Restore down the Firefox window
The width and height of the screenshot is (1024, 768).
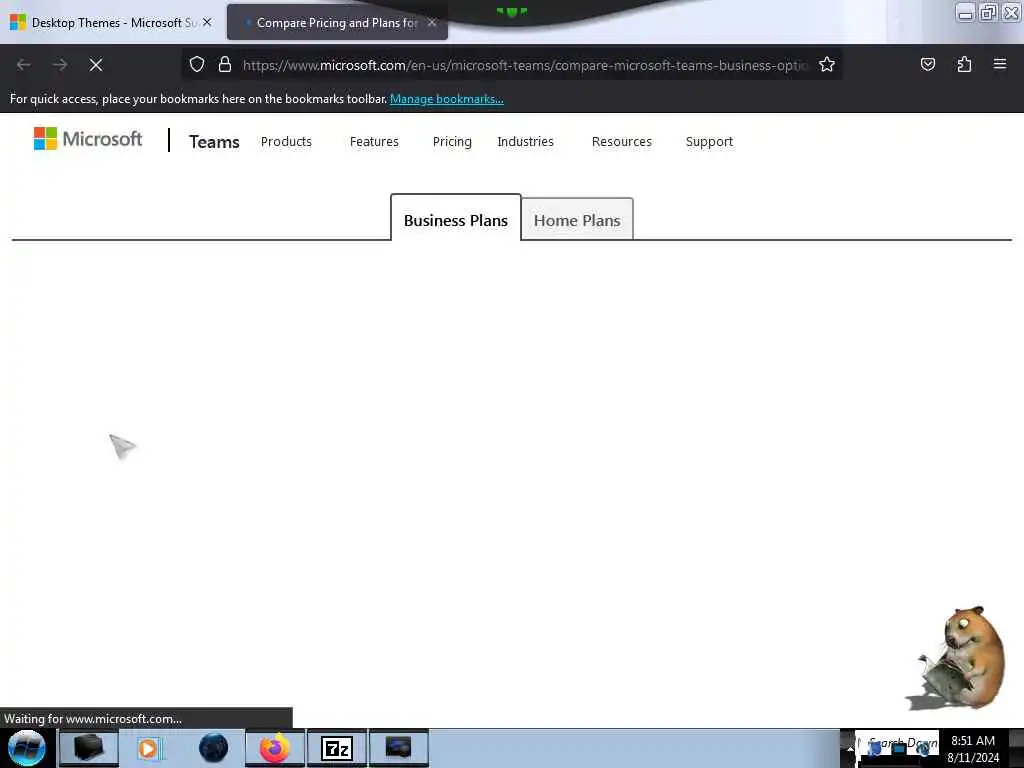[988, 12]
